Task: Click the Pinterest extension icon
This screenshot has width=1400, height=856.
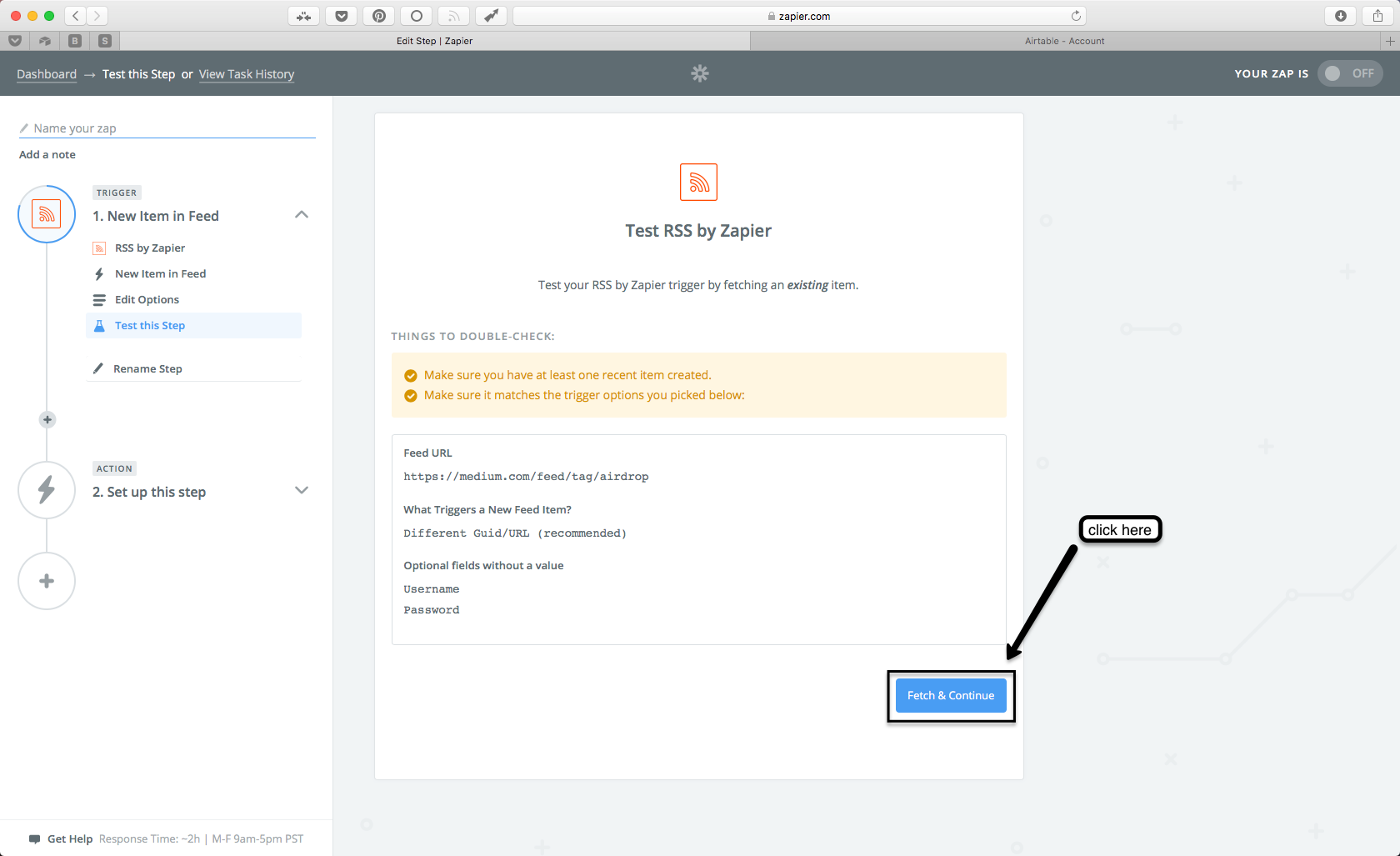Action: click(379, 16)
